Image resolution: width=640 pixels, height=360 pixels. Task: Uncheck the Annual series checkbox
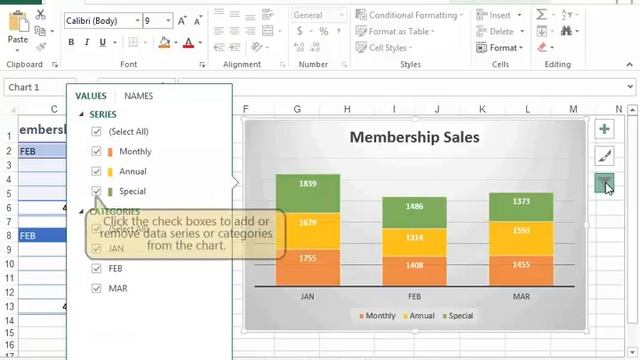point(96,171)
